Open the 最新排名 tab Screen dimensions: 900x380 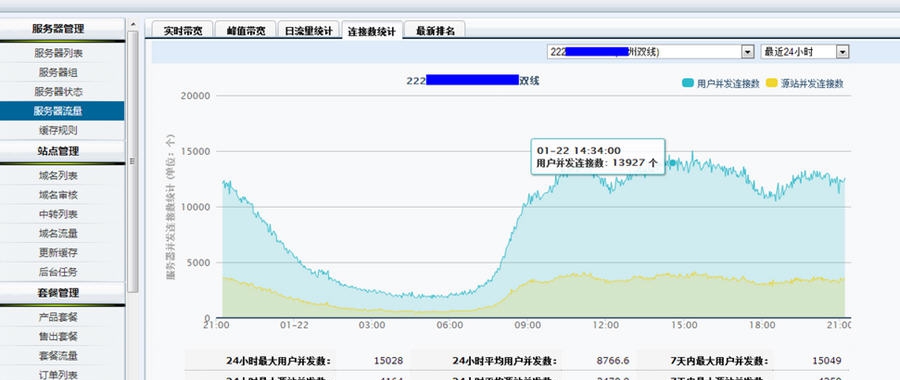point(435,31)
